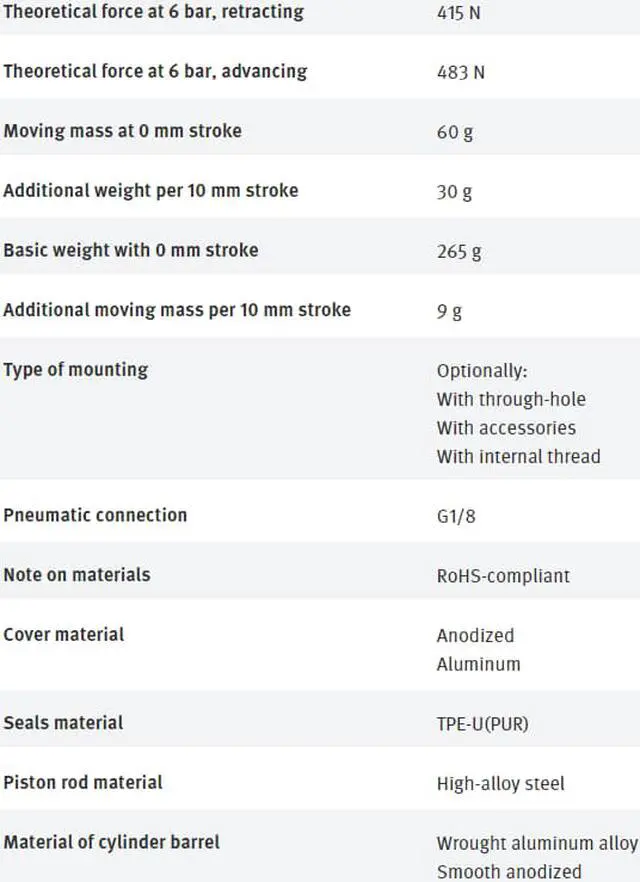640x882 pixels.
Task: Select the 265 g weight value
Action: (x=459, y=251)
